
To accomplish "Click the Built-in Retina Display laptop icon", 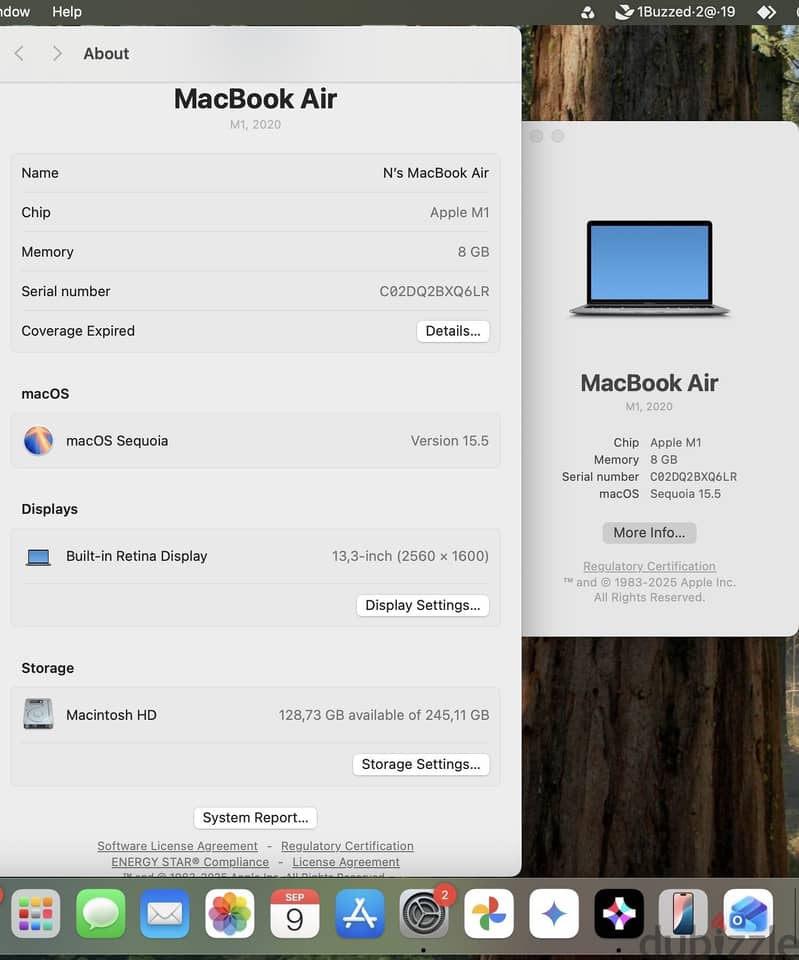I will pos(39,557).
